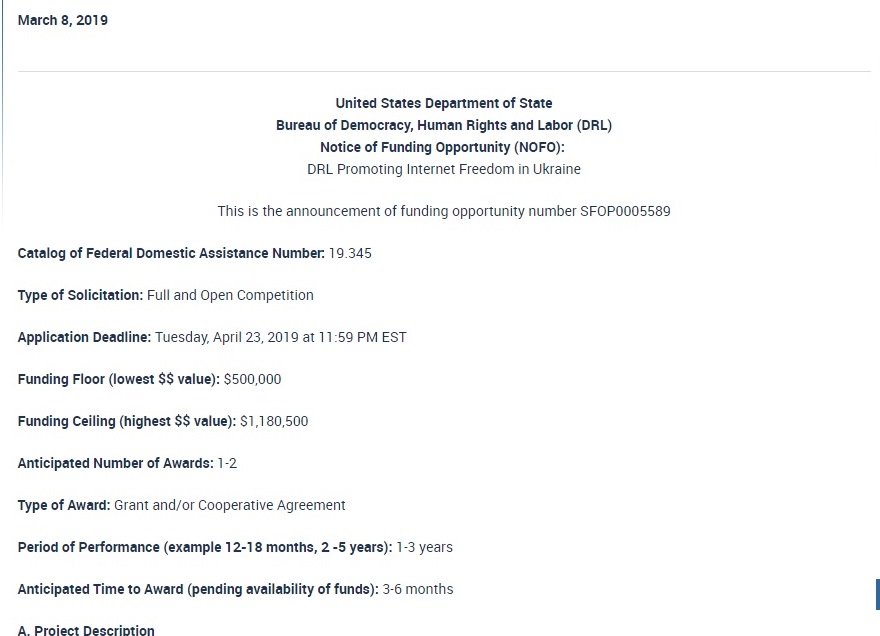
Task: Click the Notice of Funding Opportunity (NOFO) heading
Action: point(444,147)
